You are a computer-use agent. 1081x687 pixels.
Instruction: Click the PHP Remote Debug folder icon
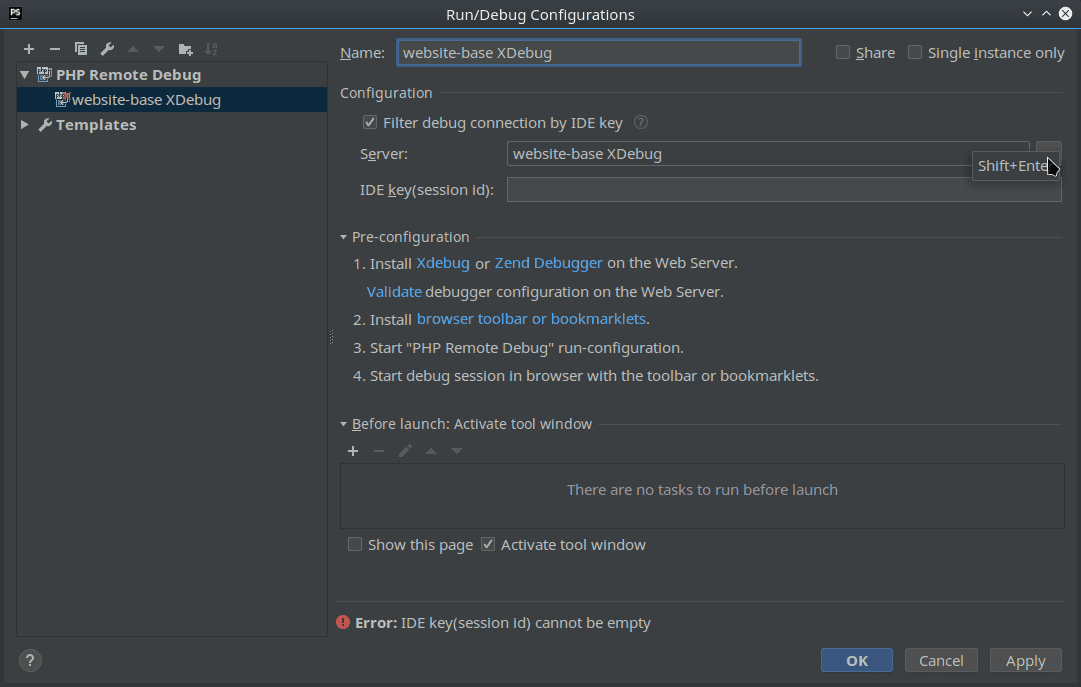click(44, 74)
